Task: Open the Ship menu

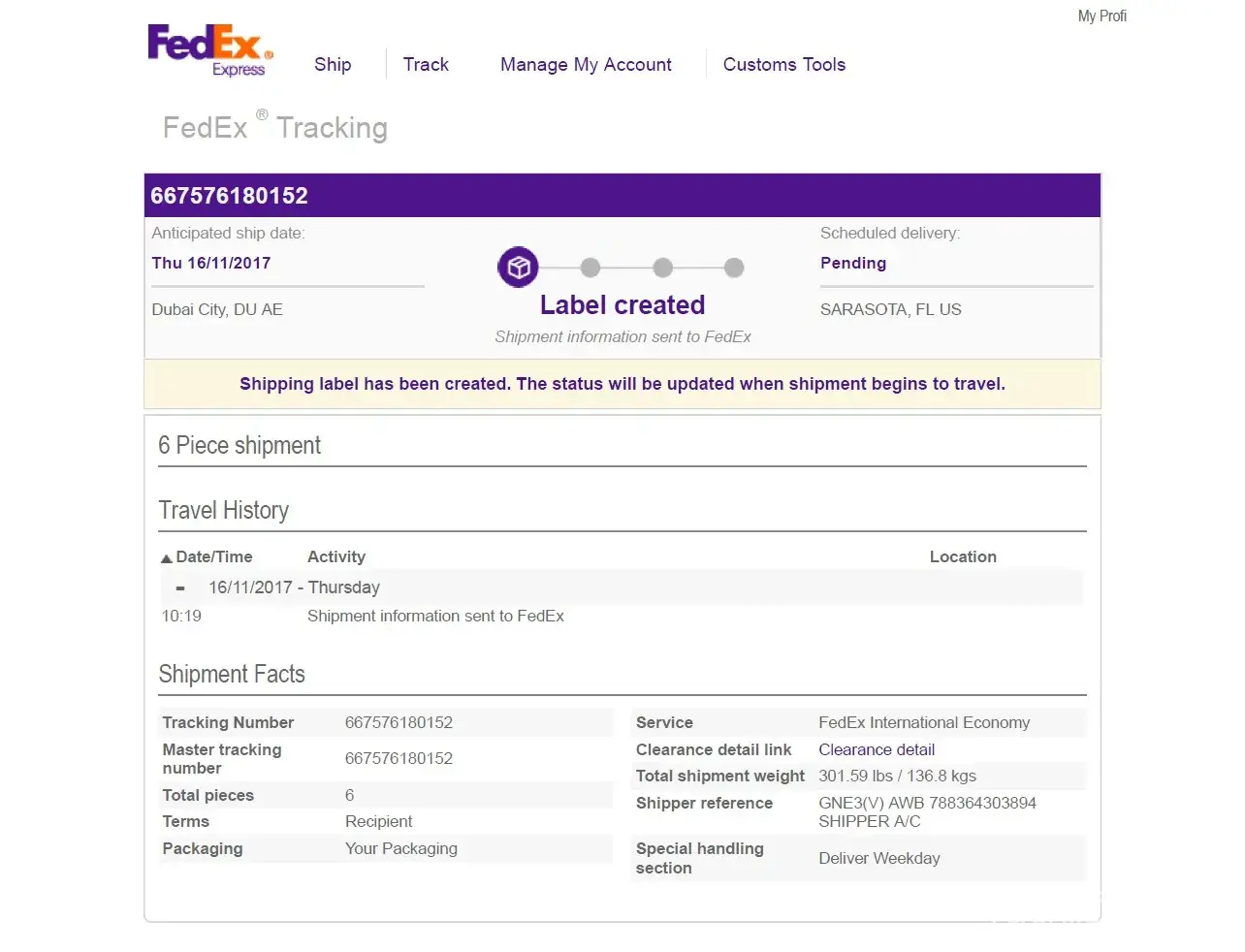Action: pos(333,65)
